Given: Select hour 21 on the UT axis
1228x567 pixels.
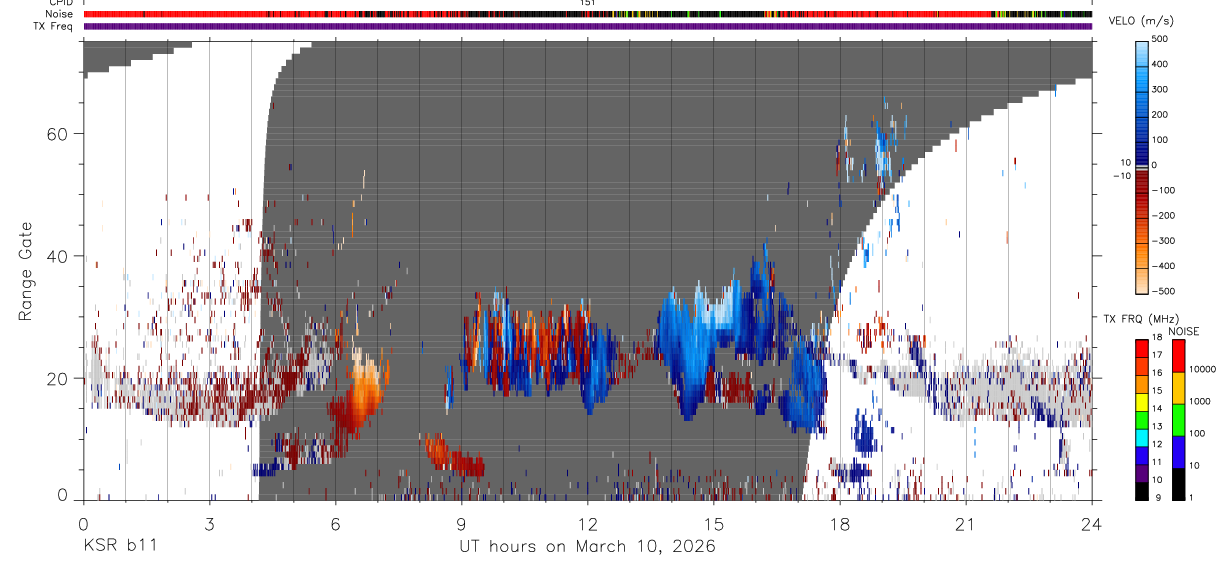Looking at the screenshot, I should [965, 523].
